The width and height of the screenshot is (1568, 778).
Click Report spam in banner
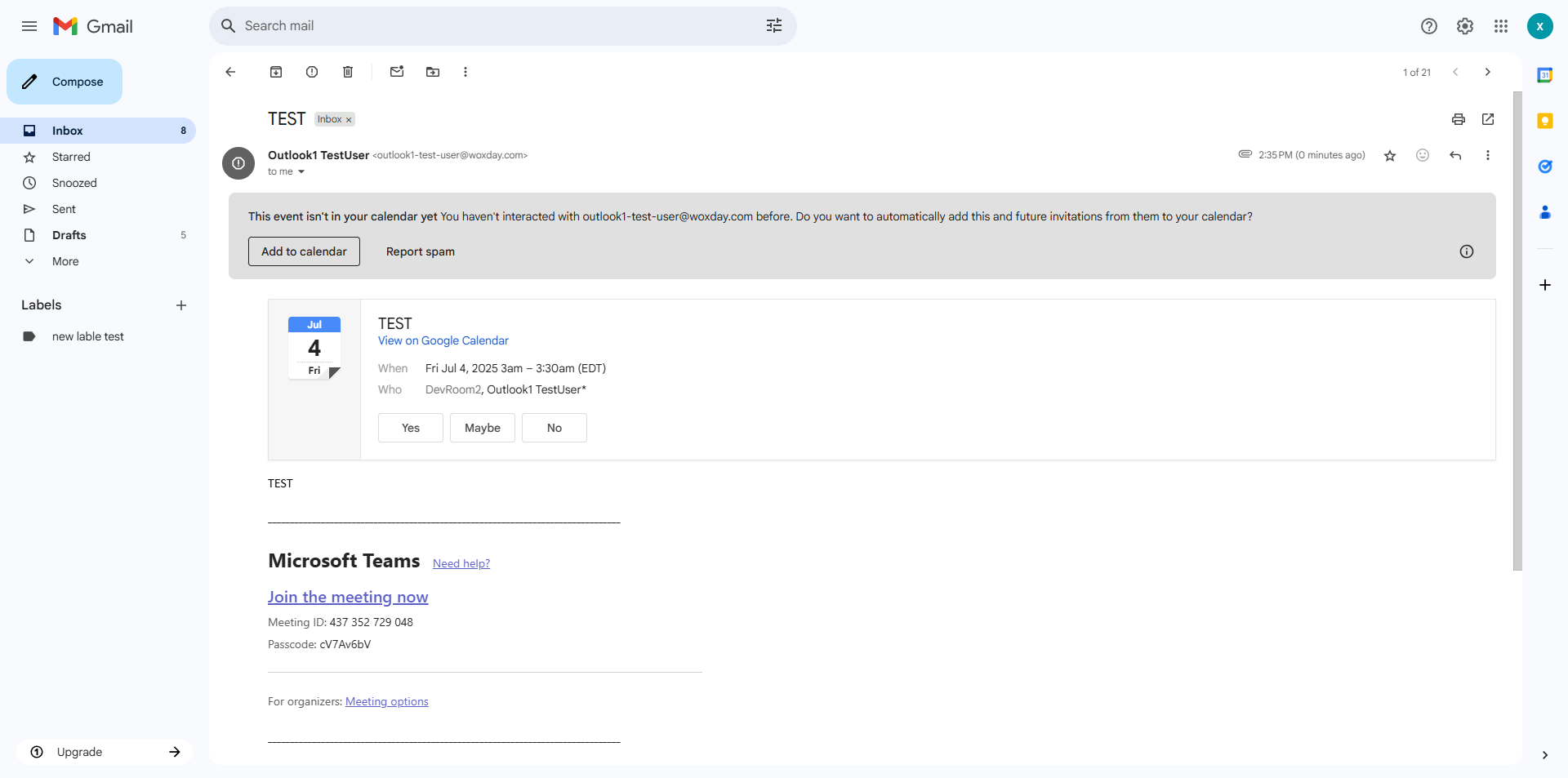(x=421, y=251)
